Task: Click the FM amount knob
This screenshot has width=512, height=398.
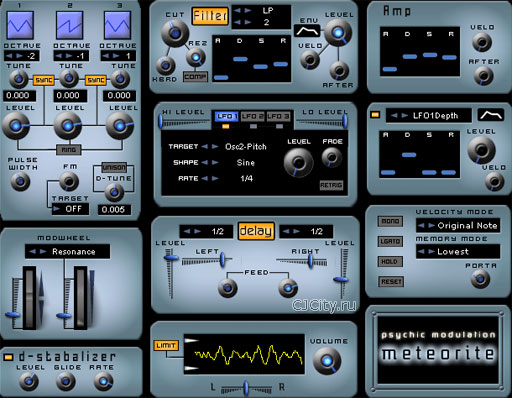Action: 69,182
